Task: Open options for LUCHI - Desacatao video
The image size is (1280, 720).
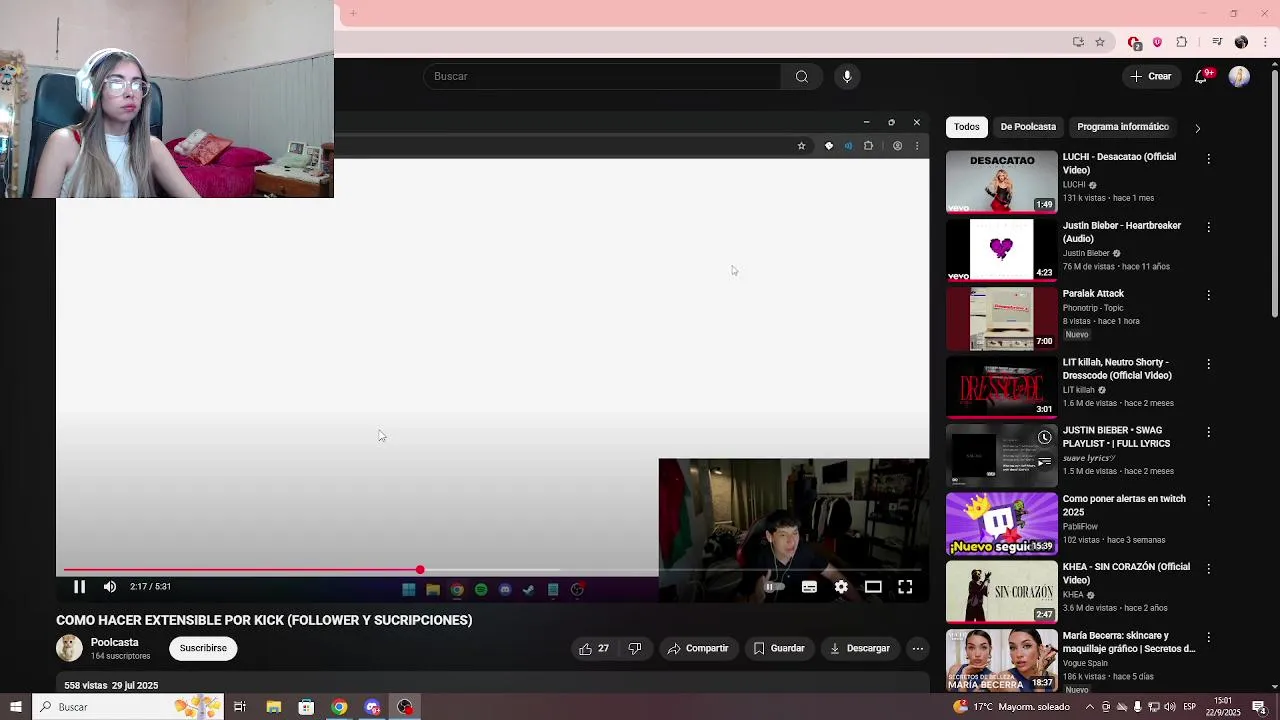Action: [1208, 159]
